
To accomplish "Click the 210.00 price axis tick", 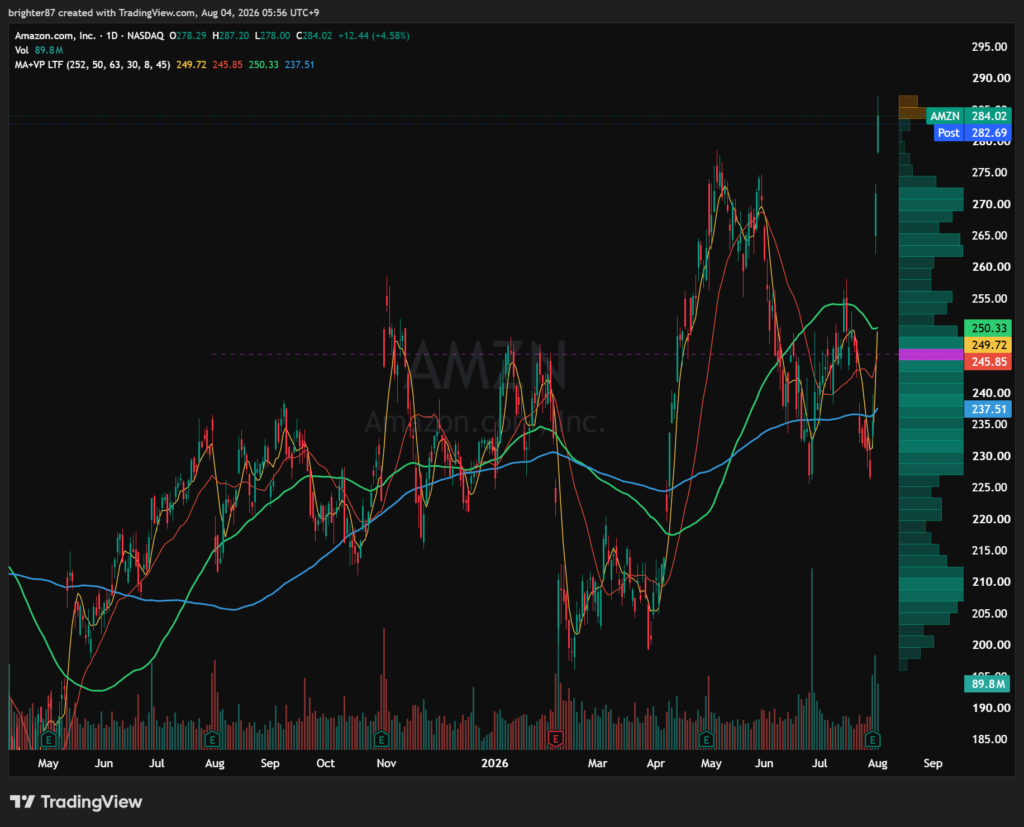I will (990, 581).
